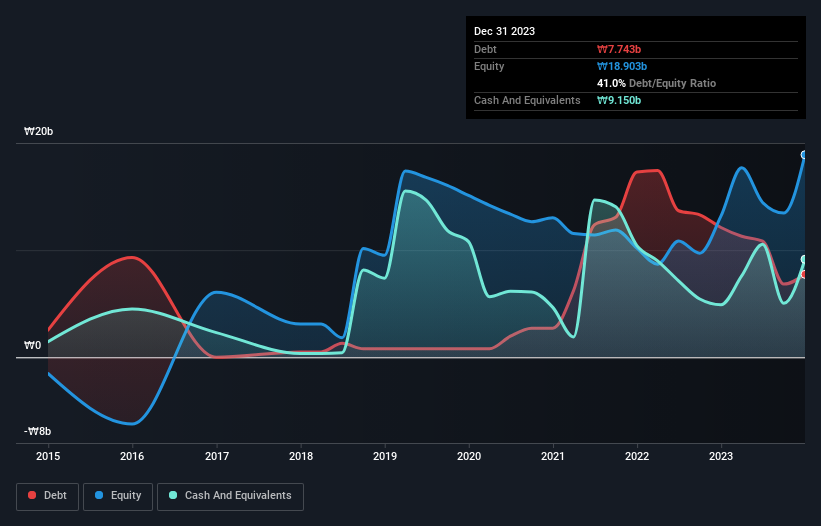The image size is (821, 526).
Task: Click Cash And Equivalents label in tooltip
Action: click(527, 100)
